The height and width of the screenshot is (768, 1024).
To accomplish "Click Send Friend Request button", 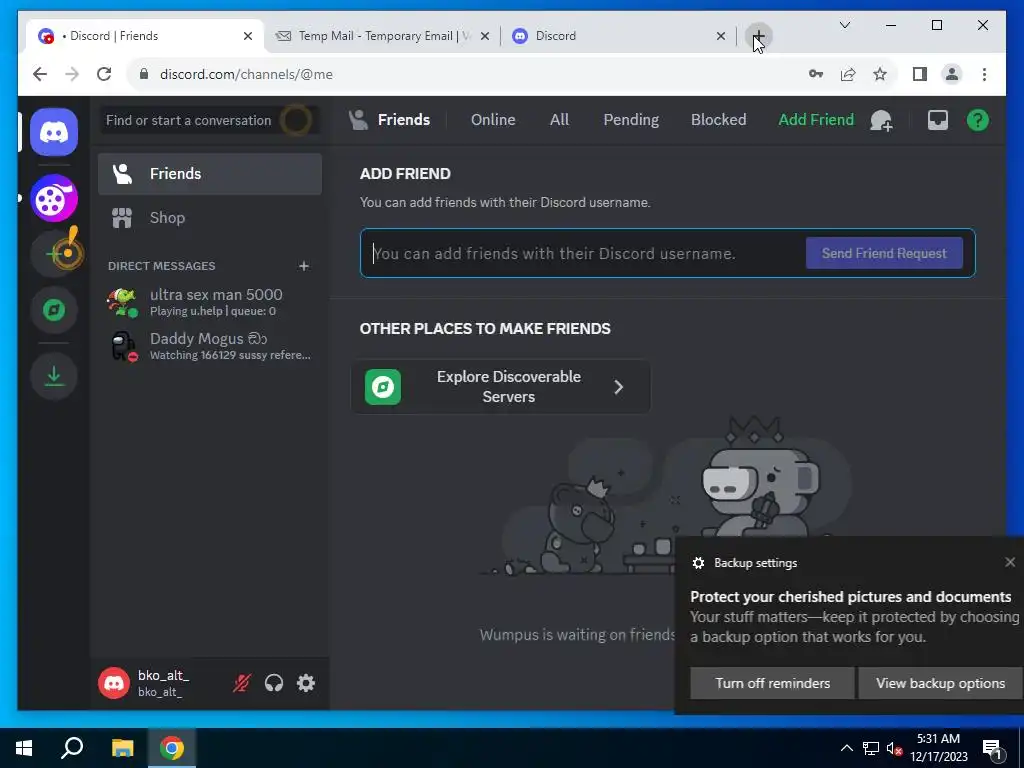I will pyautogui.click(x=884, y=253).
